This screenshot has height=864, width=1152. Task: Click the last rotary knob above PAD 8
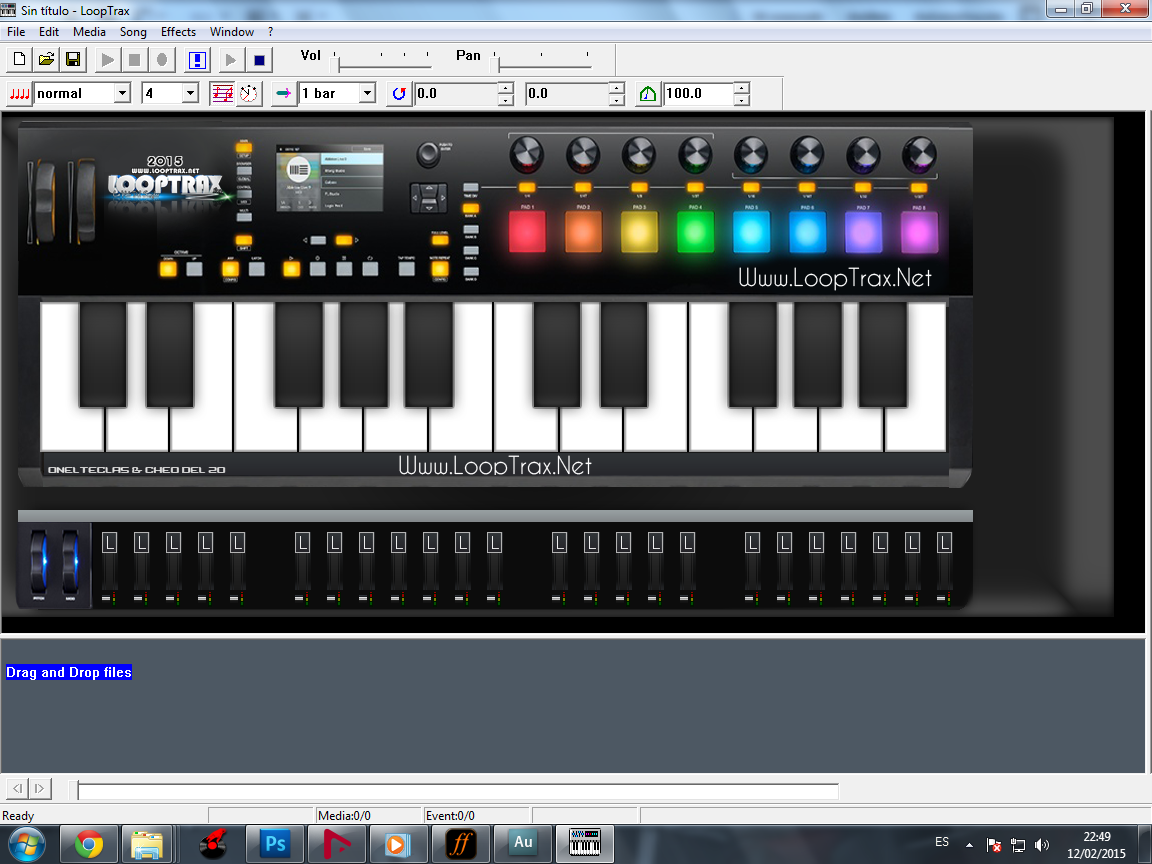919,154
